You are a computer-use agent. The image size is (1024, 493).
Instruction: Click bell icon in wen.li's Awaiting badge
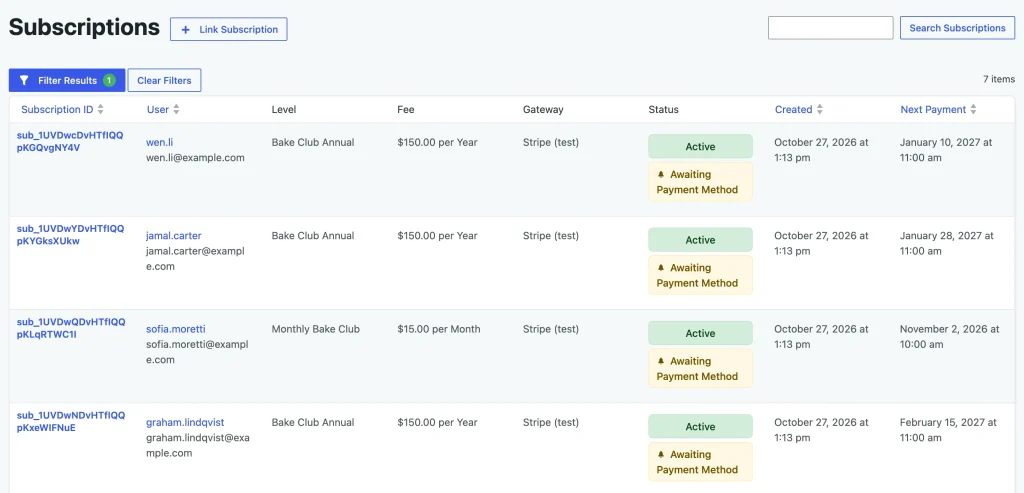click(x=661, y=174)
